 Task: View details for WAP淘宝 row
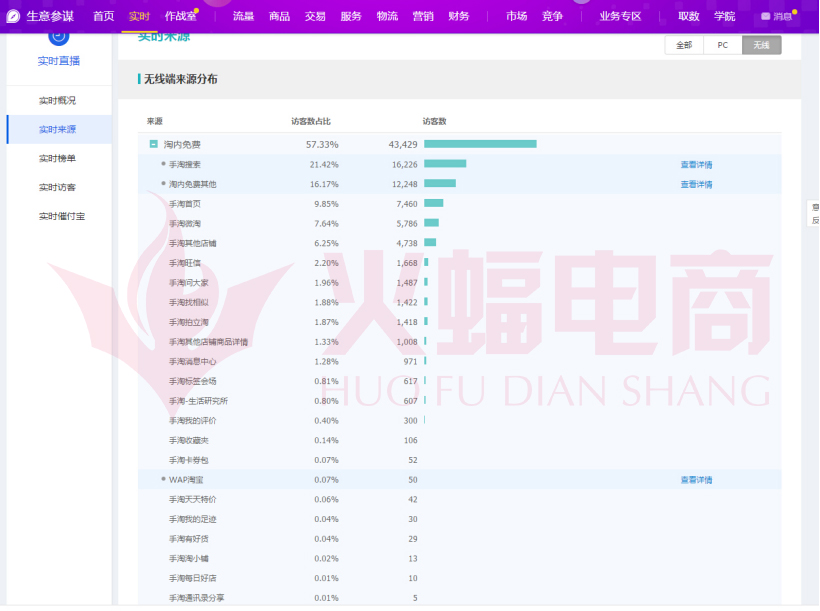click(696, 480)
